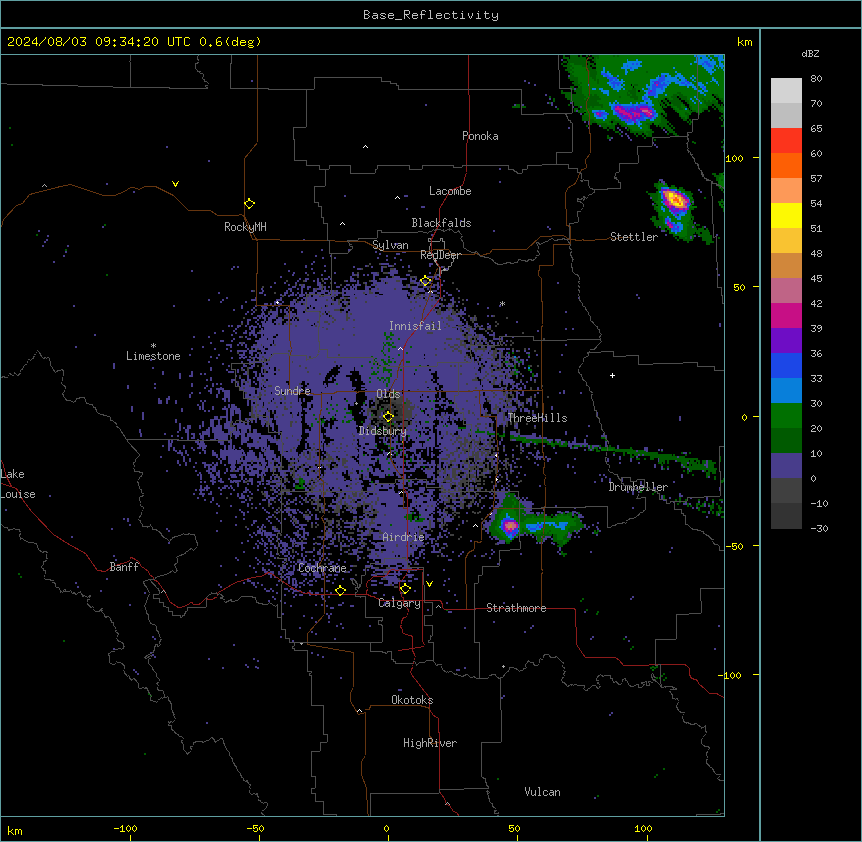
Task: Pick the lightest gray 80-70 dBZ swatch
Action: point(786,91)
